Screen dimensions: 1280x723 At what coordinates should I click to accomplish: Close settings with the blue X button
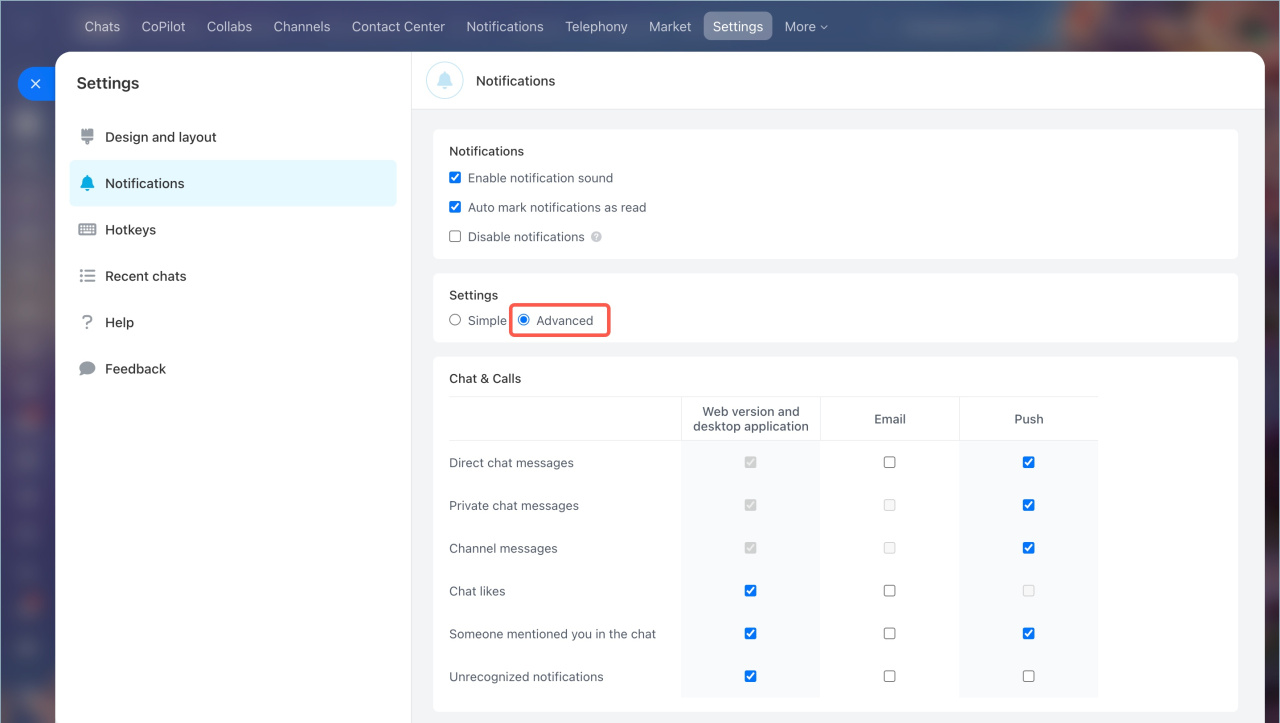click(35, 84)
